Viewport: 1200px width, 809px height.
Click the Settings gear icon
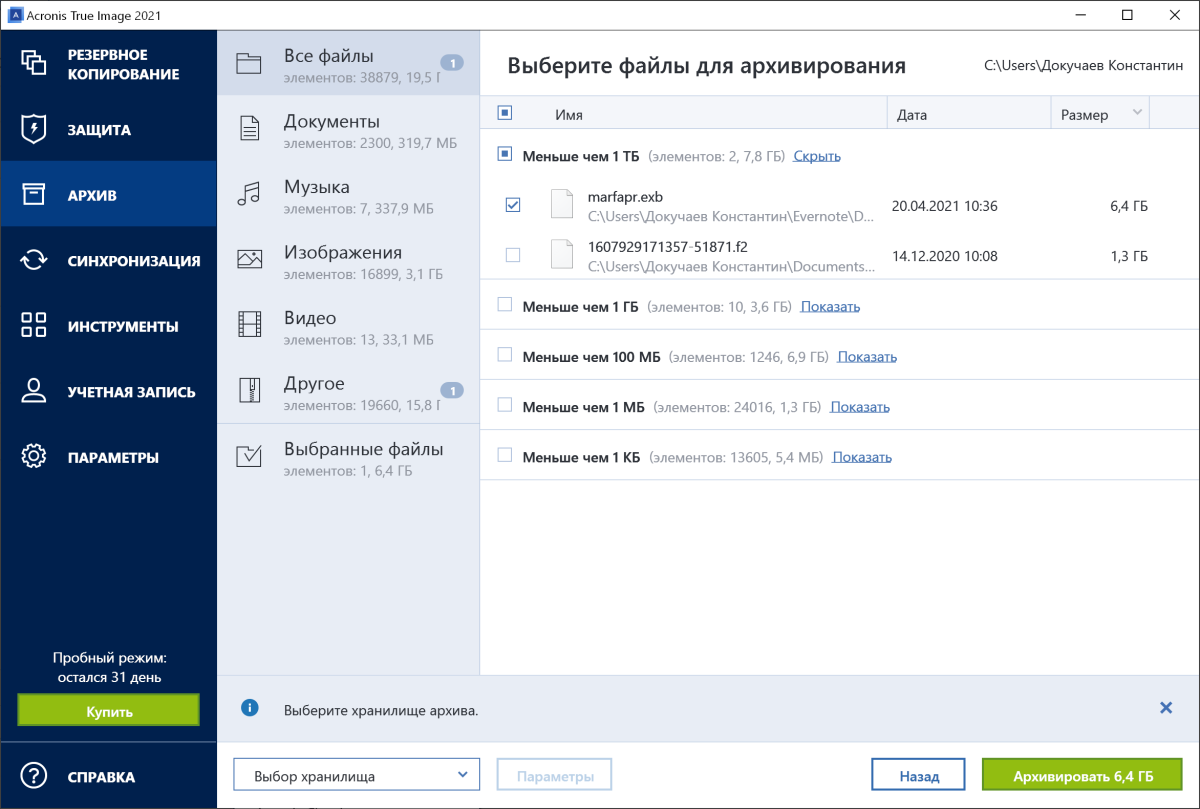pos(34,456)
